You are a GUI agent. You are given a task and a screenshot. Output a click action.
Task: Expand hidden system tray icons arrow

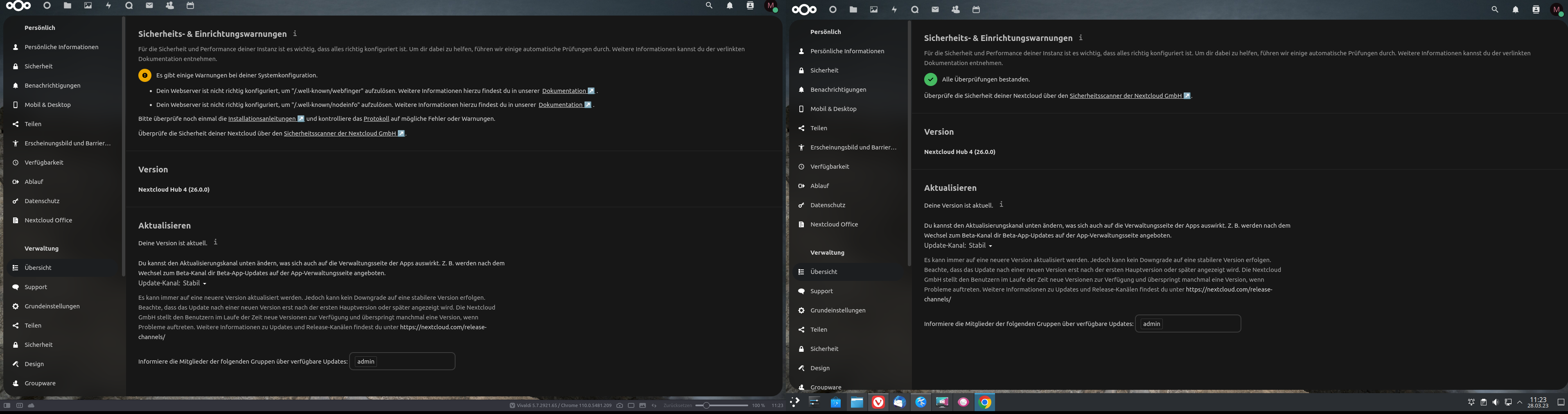(1519, 403)
